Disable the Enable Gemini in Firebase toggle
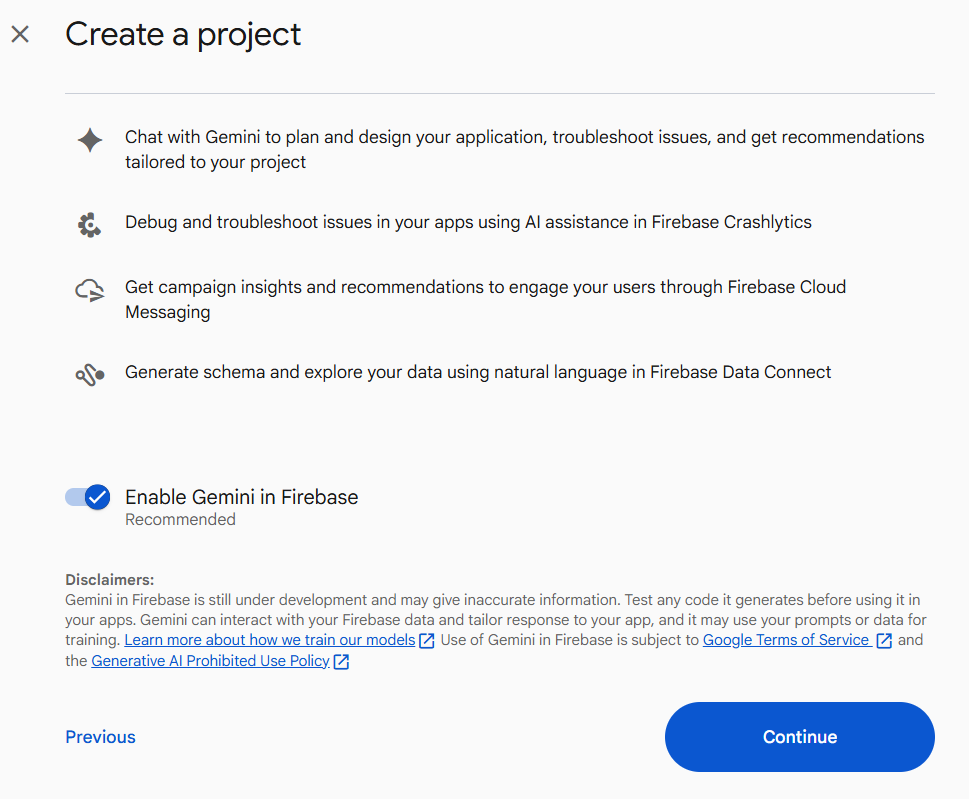The width and height of the screenshot is (969, 799). tap(88, 497)
